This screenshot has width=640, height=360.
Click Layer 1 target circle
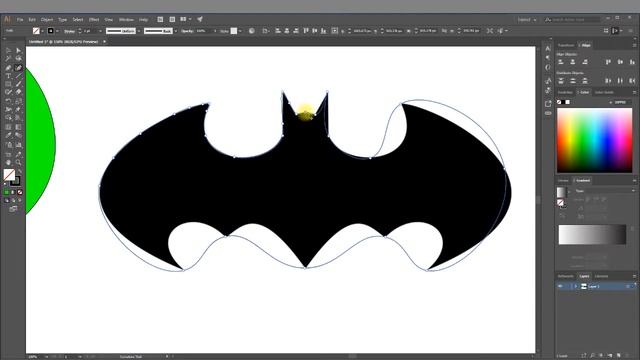point(628,287)
